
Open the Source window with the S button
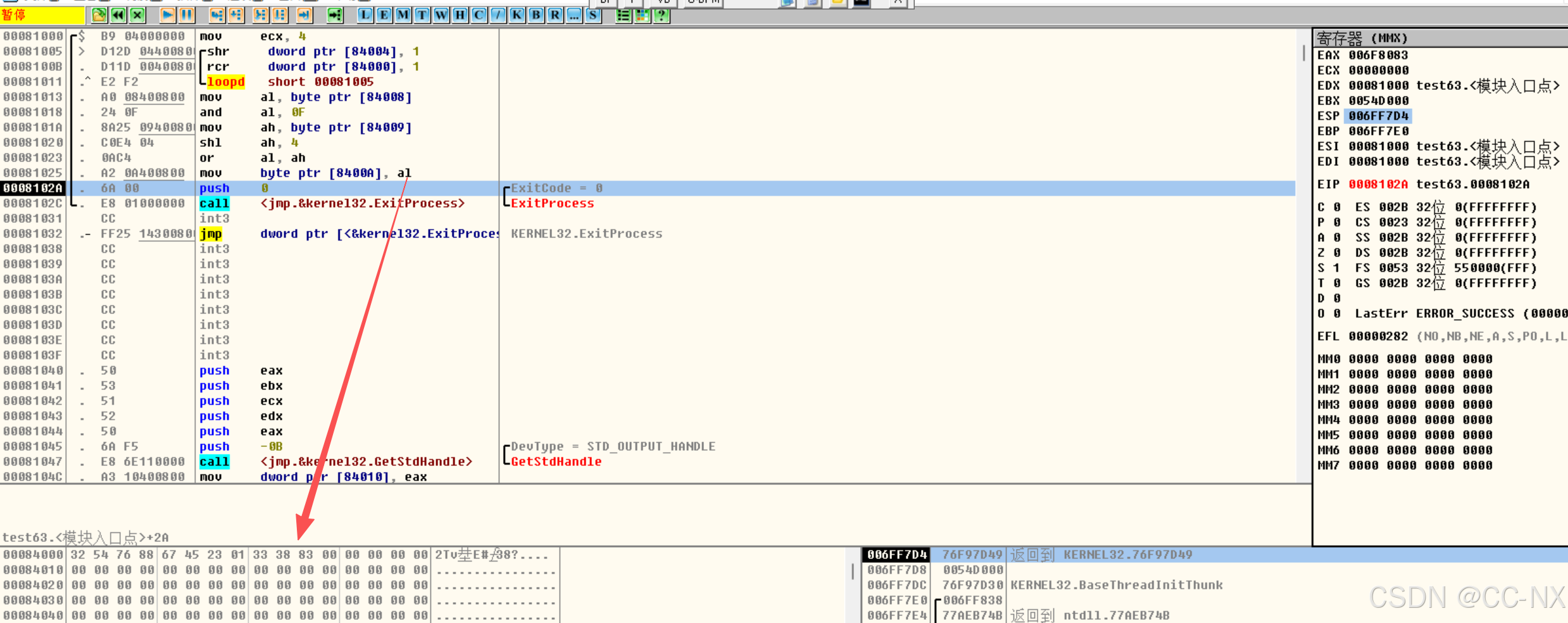tap(593, 15)
